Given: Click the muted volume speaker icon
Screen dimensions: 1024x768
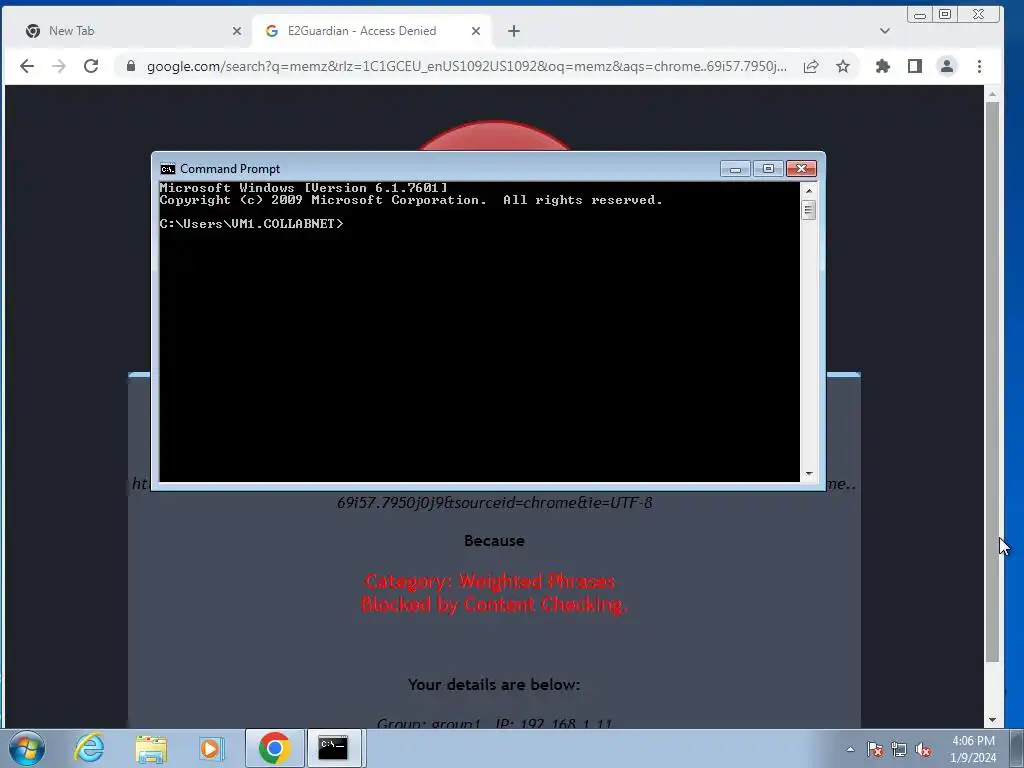Looking at the screenshot, I should pyautogui.click(x=923, y=749).
